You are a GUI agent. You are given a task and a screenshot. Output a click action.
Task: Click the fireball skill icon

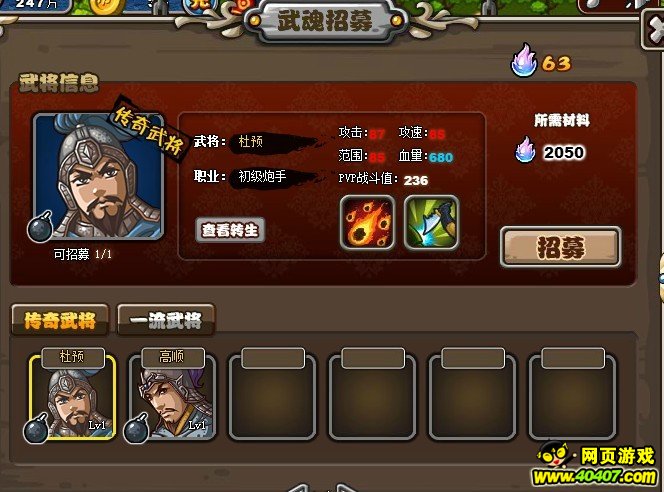pyautogui.click(x=367, y=223)
